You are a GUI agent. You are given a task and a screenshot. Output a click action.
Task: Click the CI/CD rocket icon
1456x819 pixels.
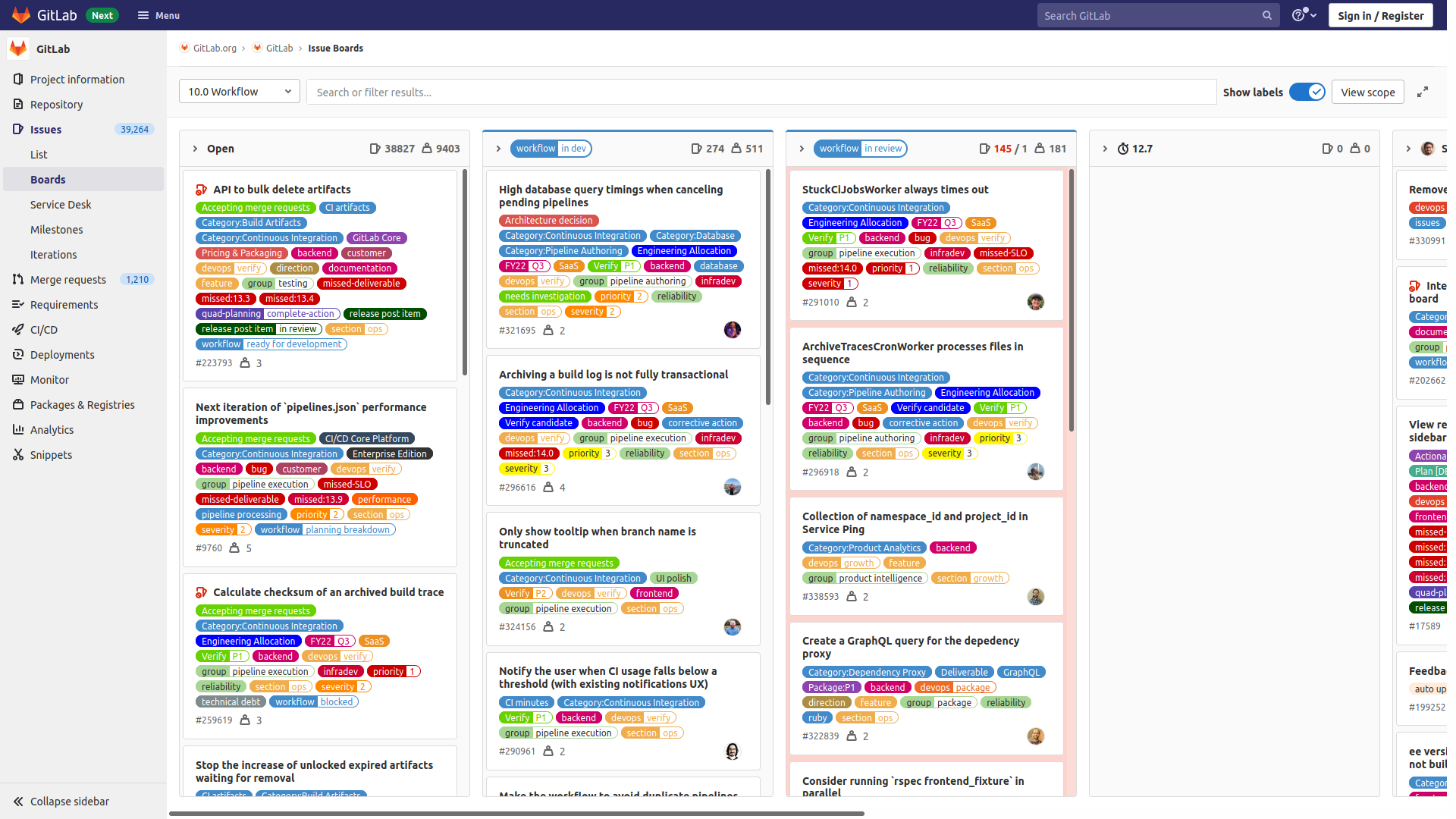[18, 330]
